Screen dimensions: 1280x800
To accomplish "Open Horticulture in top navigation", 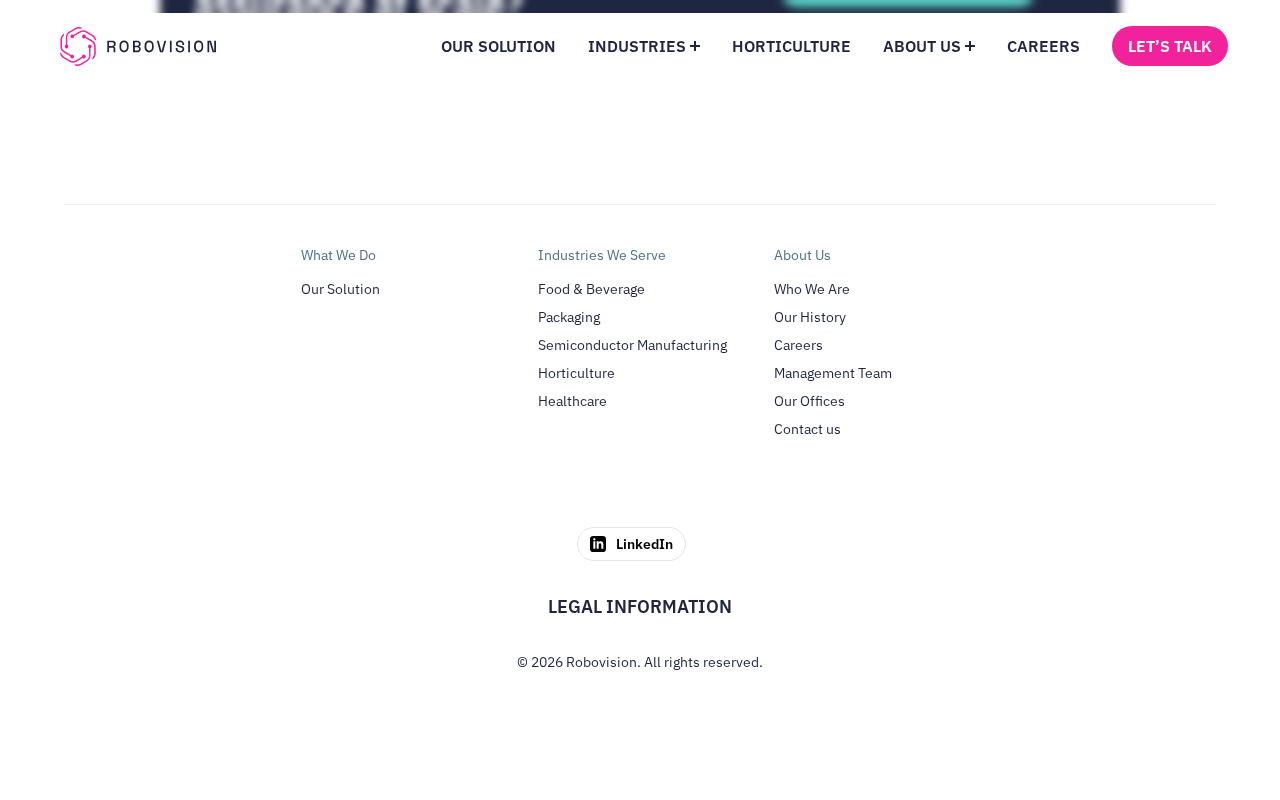I will pos(791,46).
